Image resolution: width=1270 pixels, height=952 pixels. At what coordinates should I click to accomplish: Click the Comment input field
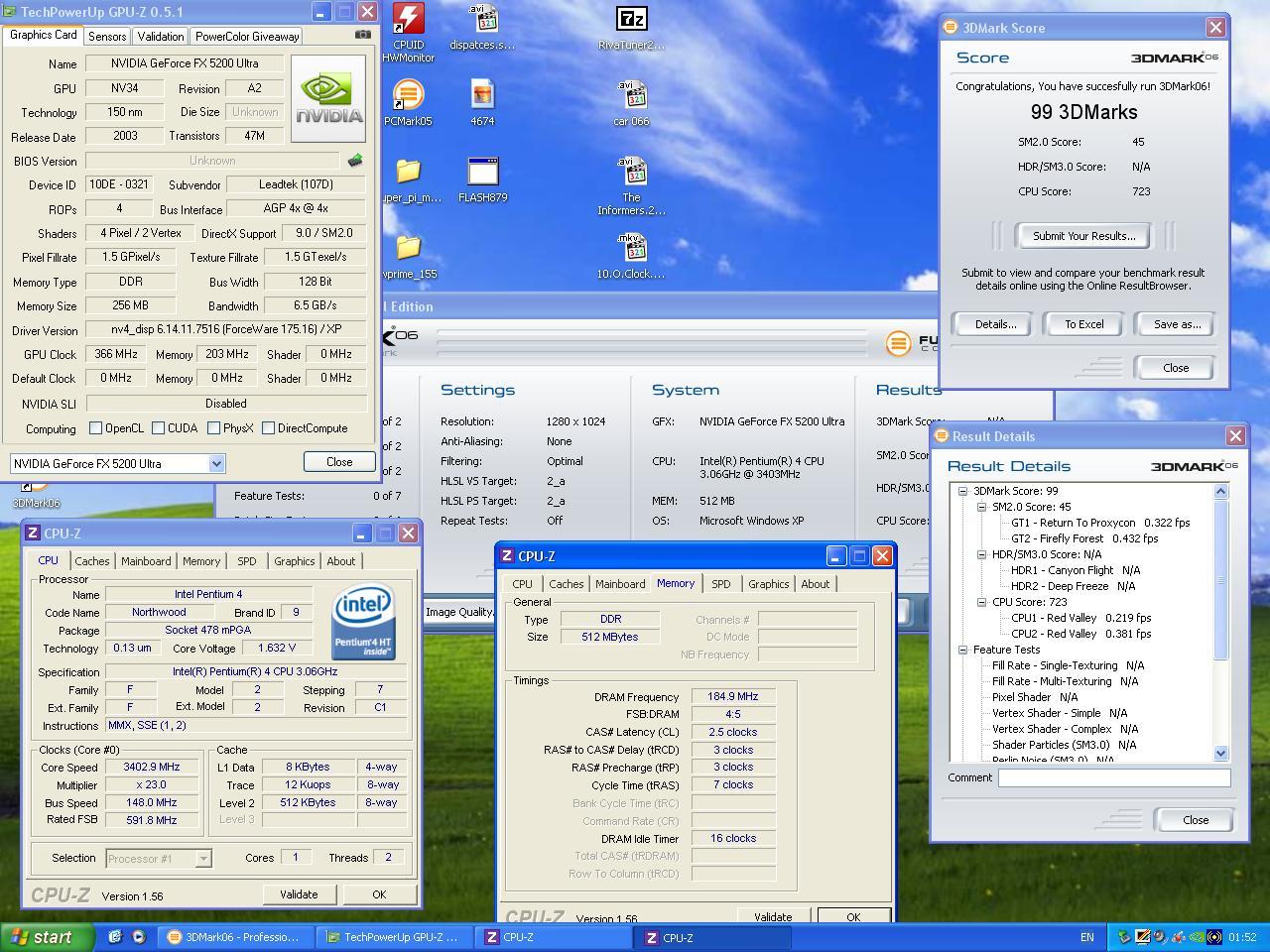[x=1114, y=777]
